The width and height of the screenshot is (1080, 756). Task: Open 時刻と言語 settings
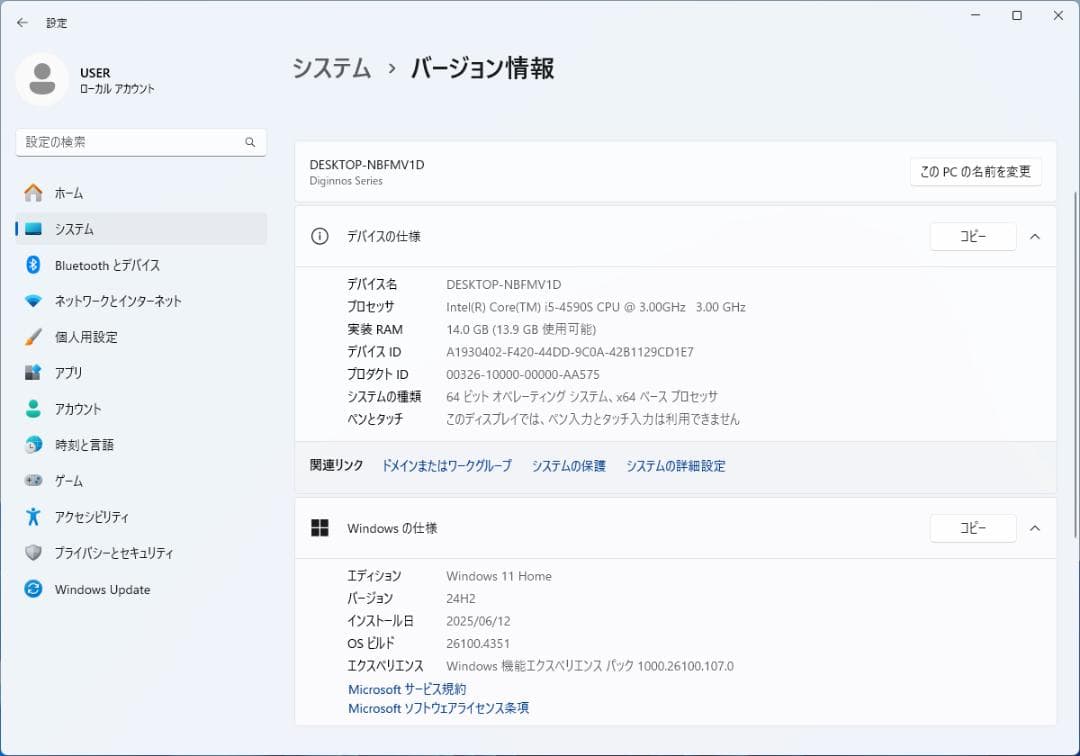(x=141, y=445)
